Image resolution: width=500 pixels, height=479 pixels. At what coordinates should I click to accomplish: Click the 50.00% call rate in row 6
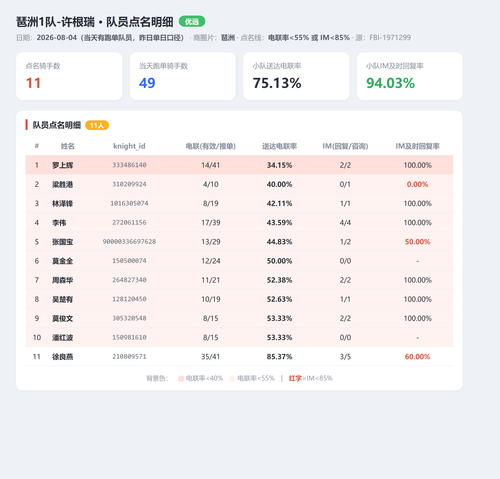pyautogui.click(x=279, y=261)
